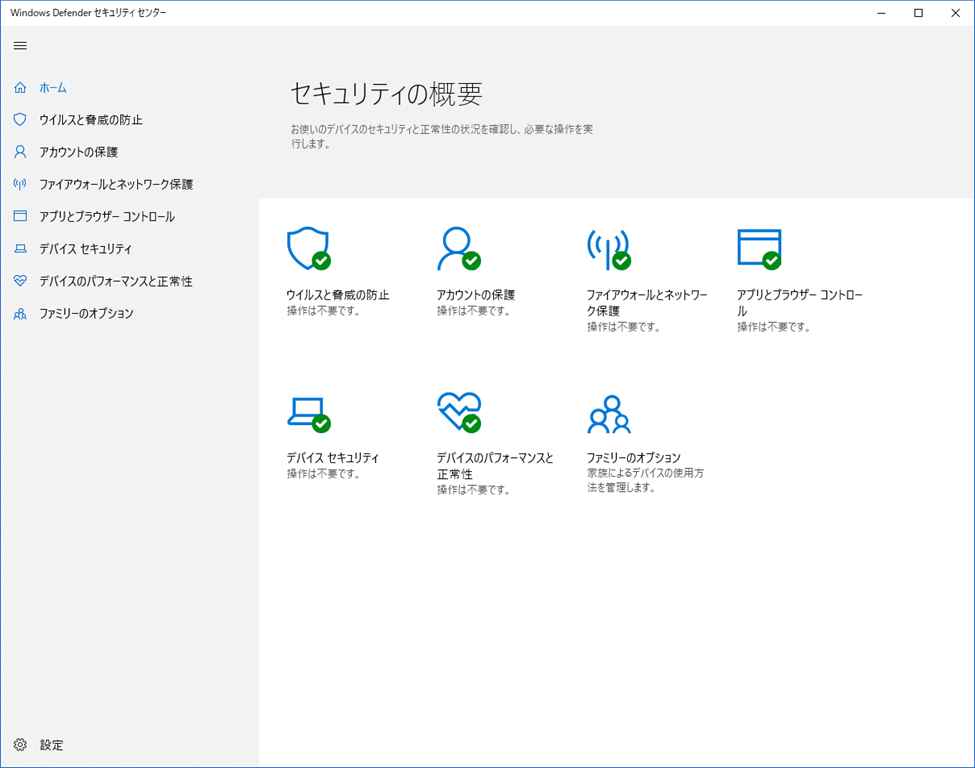Click the heart icon for device health in sidebar

point(20,281)
